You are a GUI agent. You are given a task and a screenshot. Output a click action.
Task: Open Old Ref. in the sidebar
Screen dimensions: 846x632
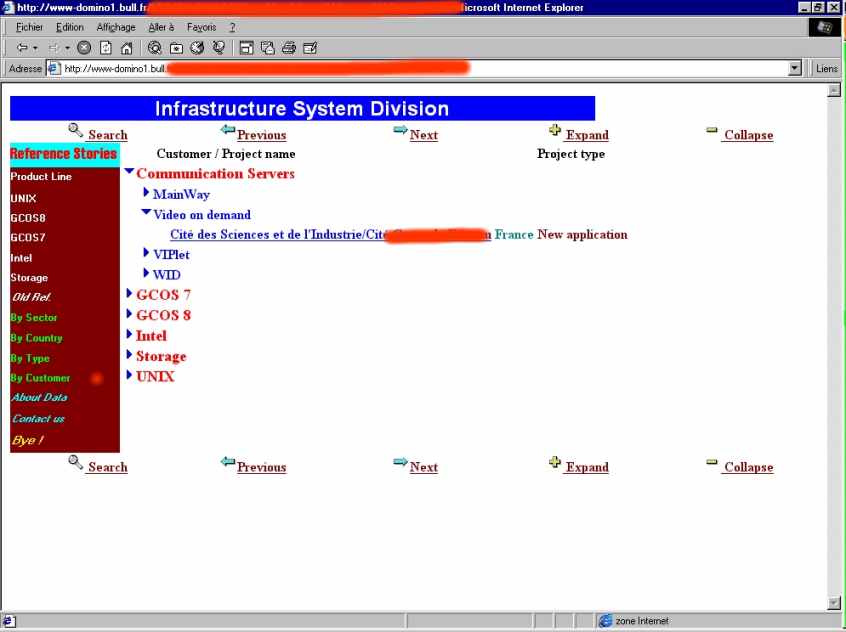[x=31, y=297]
